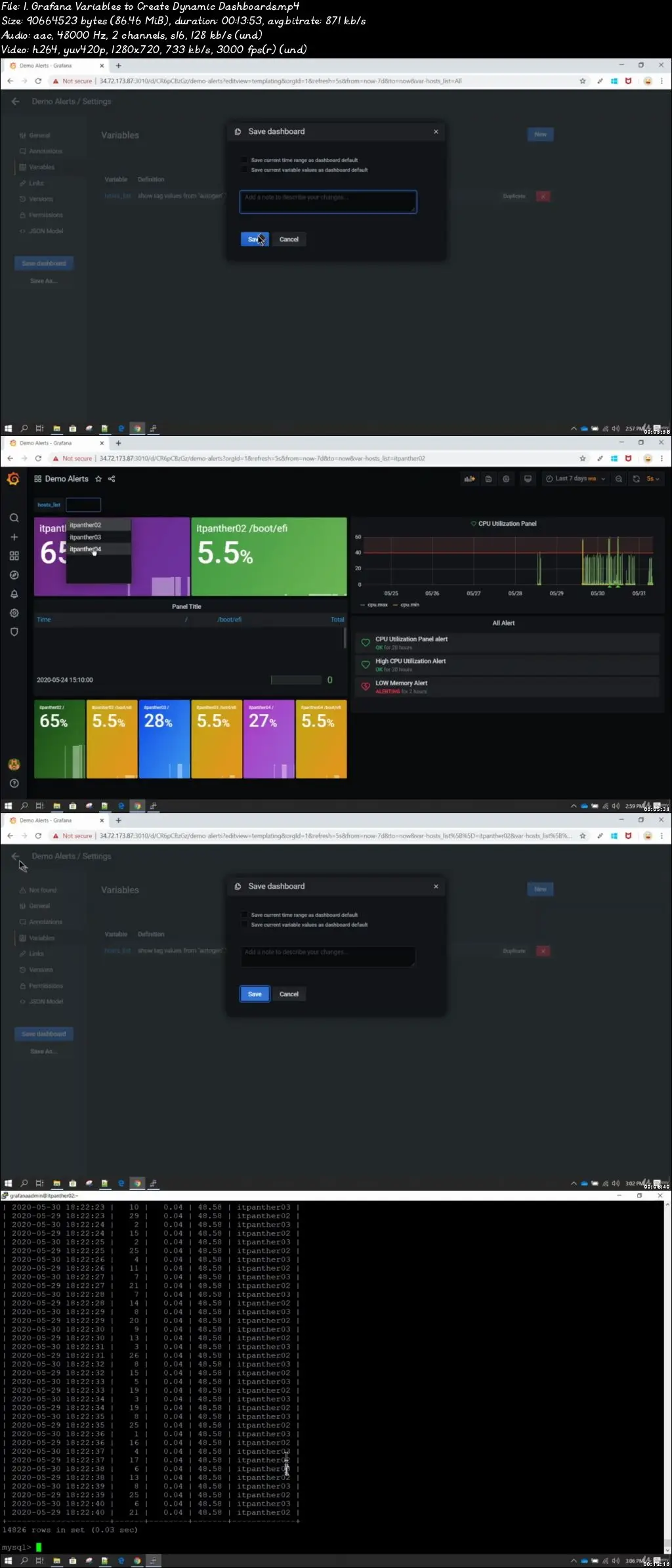Click the Windows Start button, 3:06 PM terminal frame
Image resolution: width=672 pixels, height=1568 pixels.
click(x=8, y=1561)
